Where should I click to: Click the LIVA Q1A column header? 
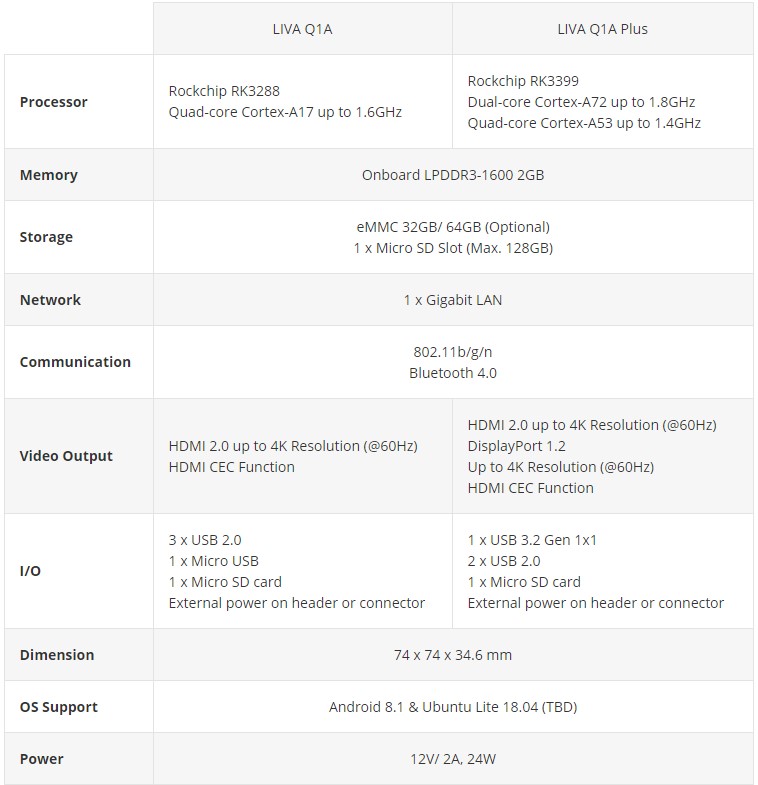pyautogui.click(x=302, y=29)
